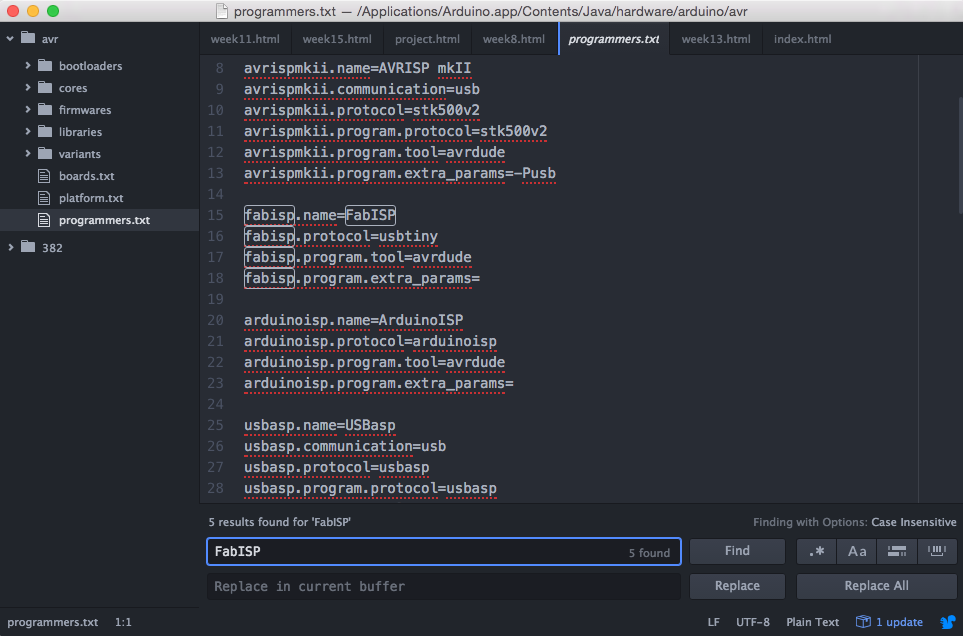Click the Replace All button
The image size is (963, 636).
point(876,586)
